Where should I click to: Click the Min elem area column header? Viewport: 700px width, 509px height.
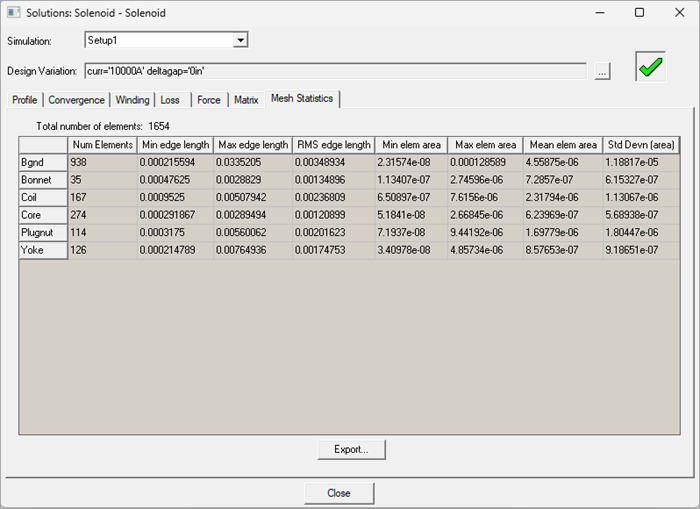411,145
